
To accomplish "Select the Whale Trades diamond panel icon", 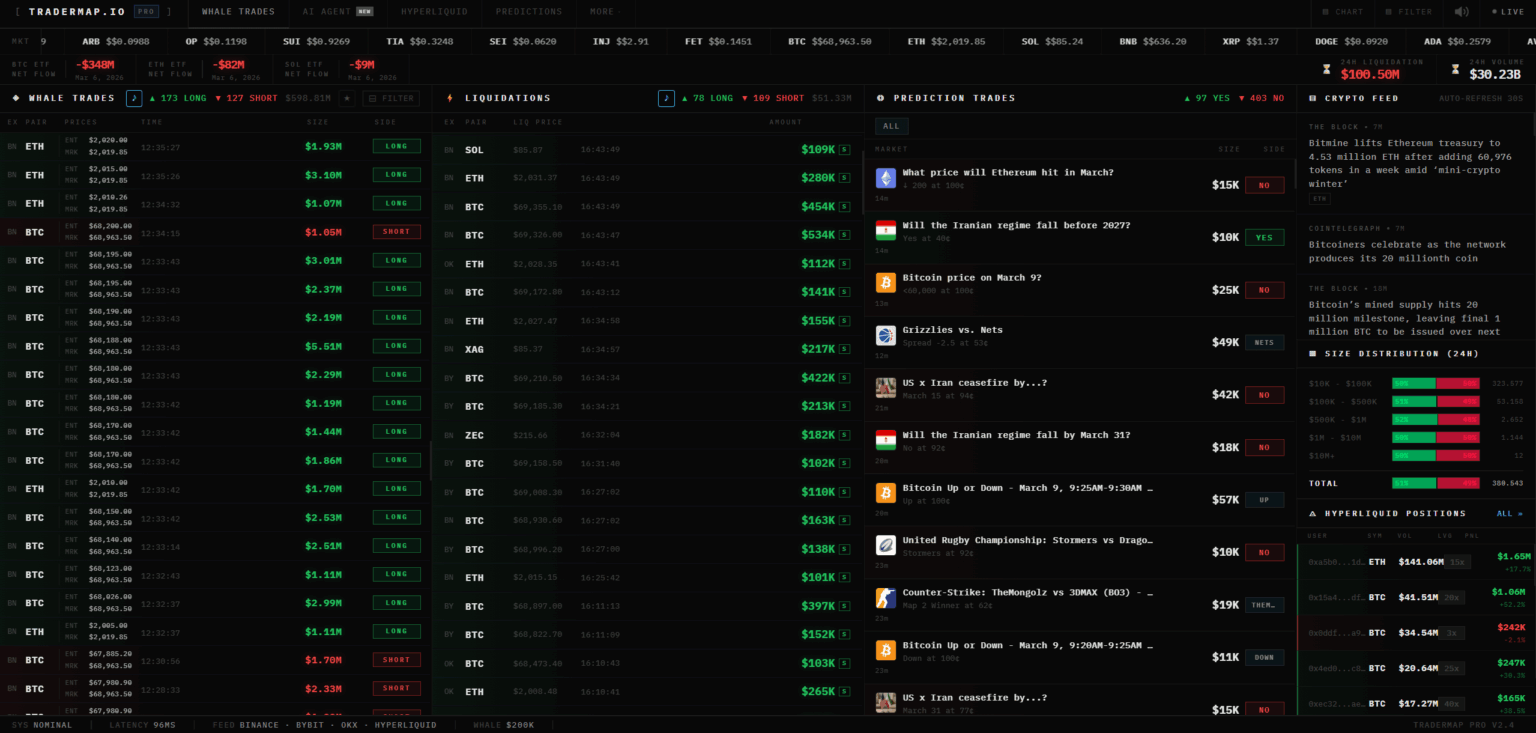I will (x=17, y=98).
